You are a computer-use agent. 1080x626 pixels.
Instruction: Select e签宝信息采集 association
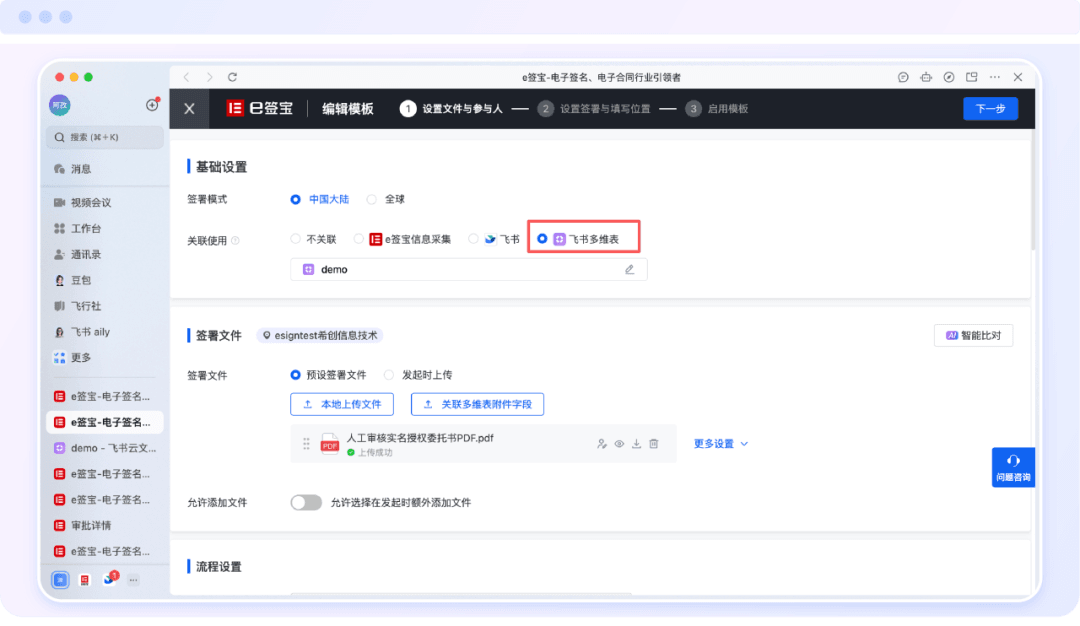[x=402, y=240]
